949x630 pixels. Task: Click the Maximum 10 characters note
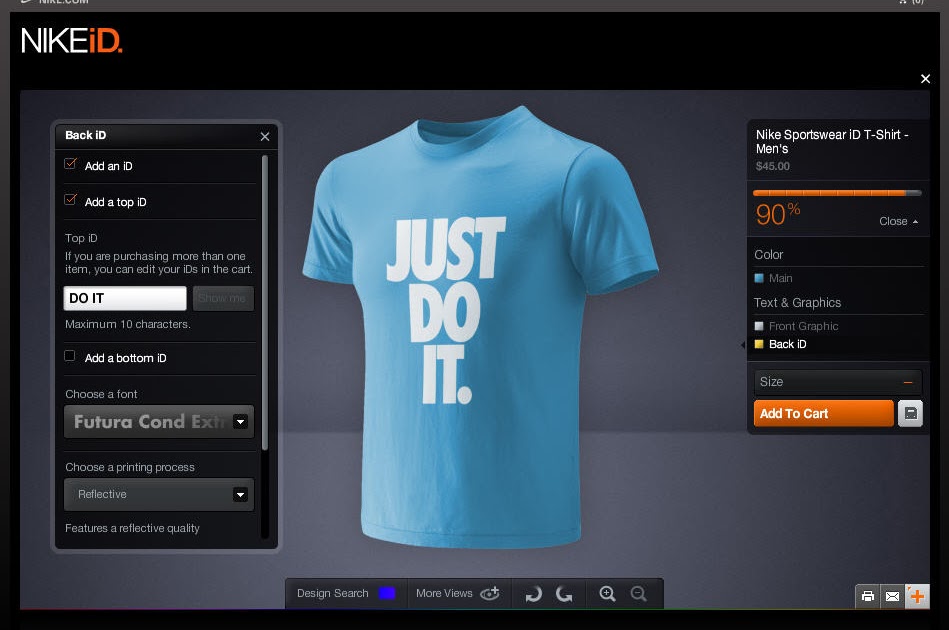coord(128,324)
